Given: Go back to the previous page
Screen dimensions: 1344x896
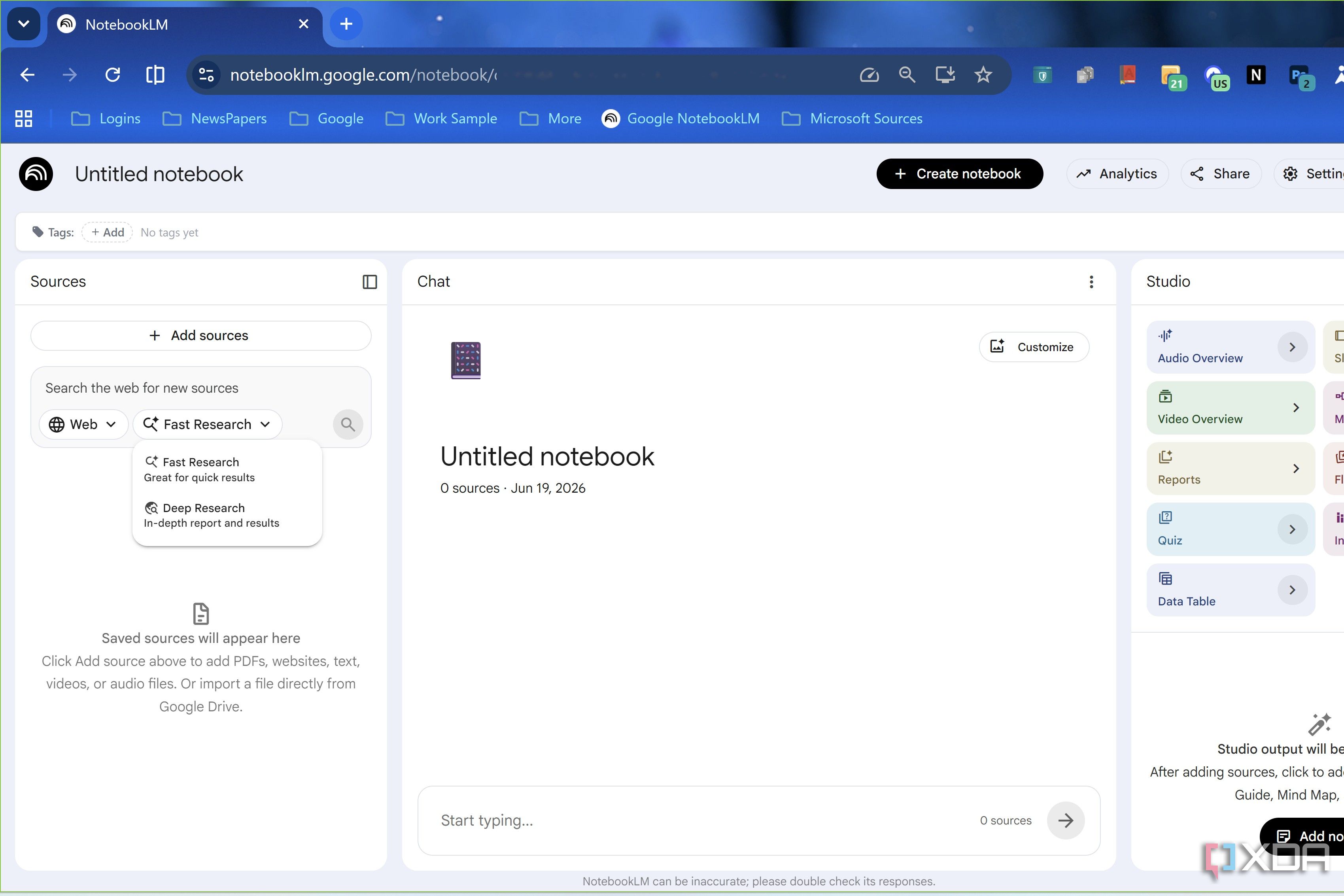Looking at the screenshot, I should coord(27,75).
